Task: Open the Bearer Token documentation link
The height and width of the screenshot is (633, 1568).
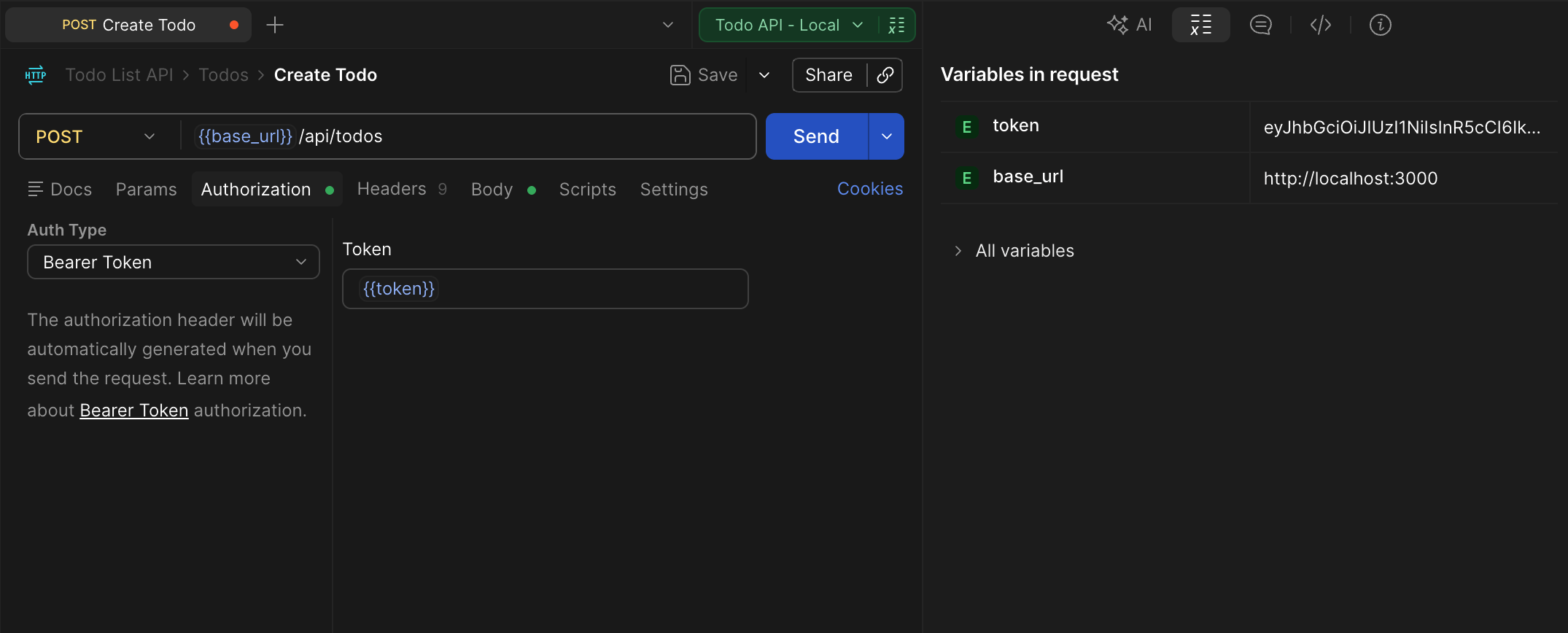Action: pos(134,411)
